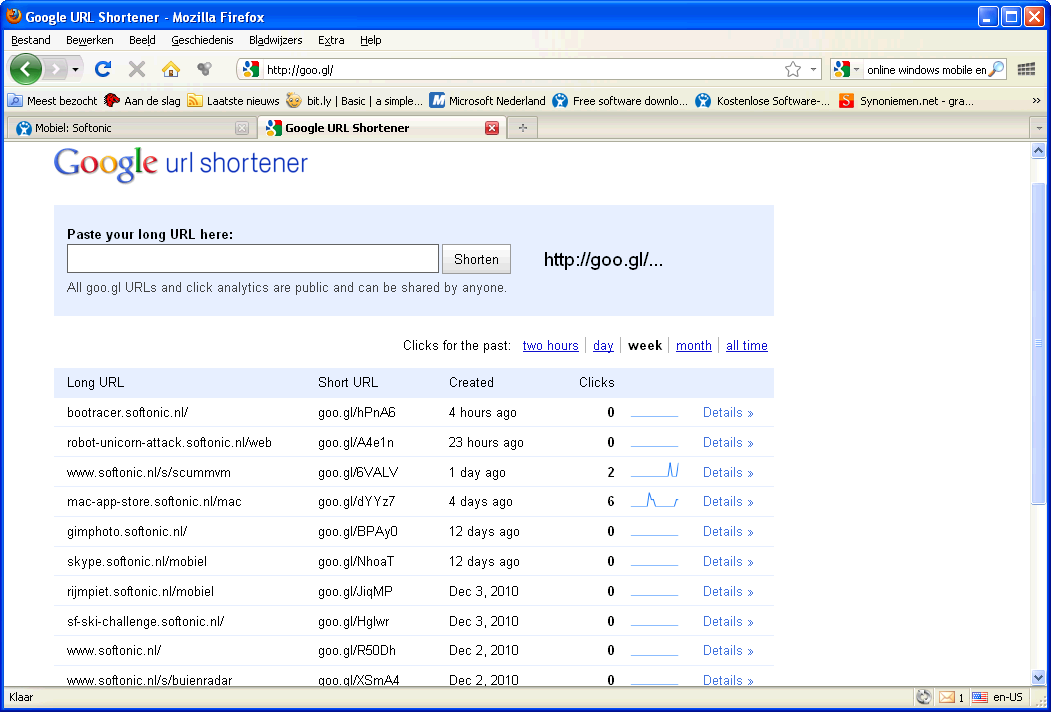Viewport: 1051px width, 712px height.
Task: Open the Extra menu
Action: click(x=331, y=40)
